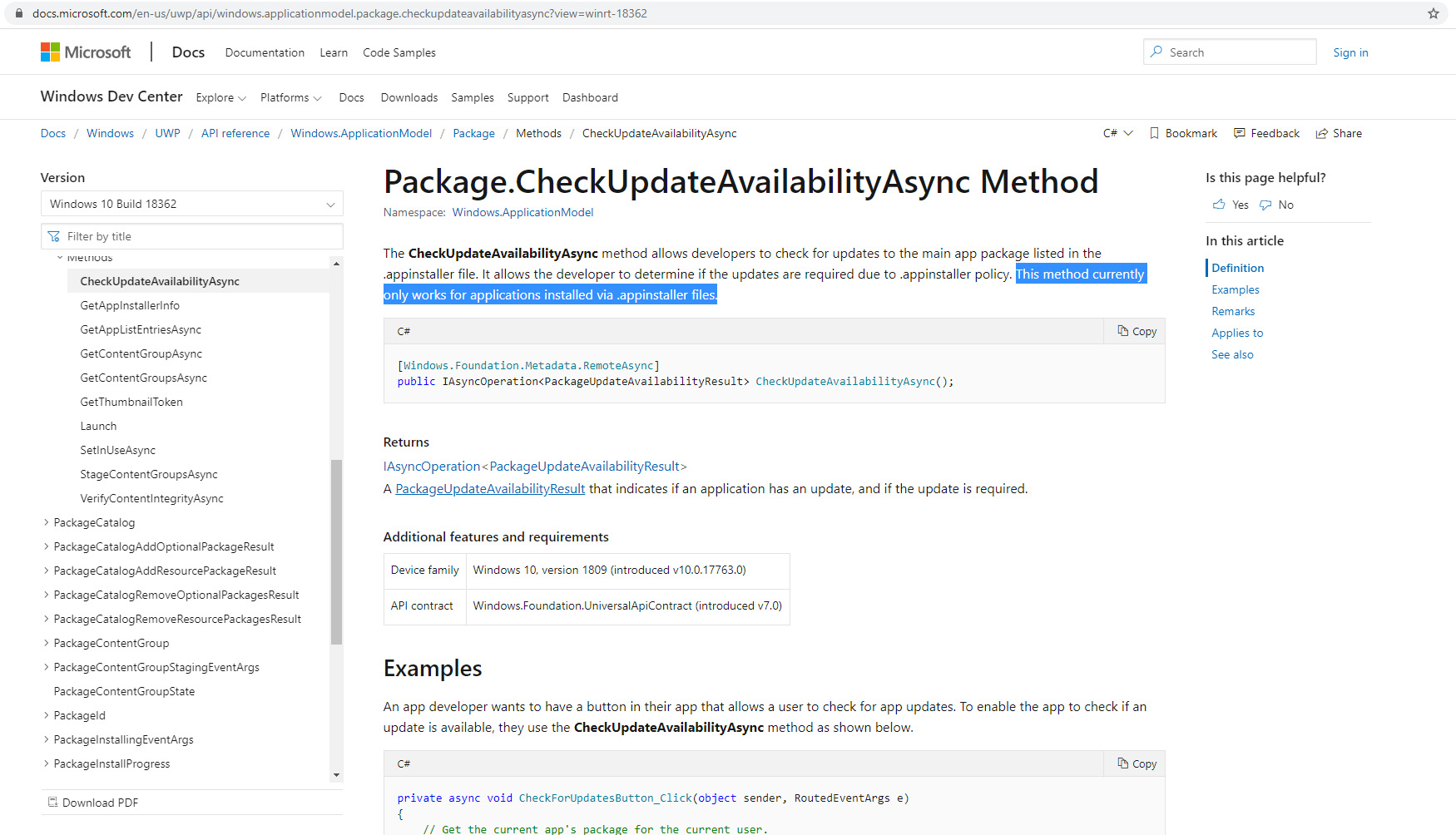Screen dimensions: 1456x835
Task: Jump to Remarks in this article
Action: pos(1233,311)
